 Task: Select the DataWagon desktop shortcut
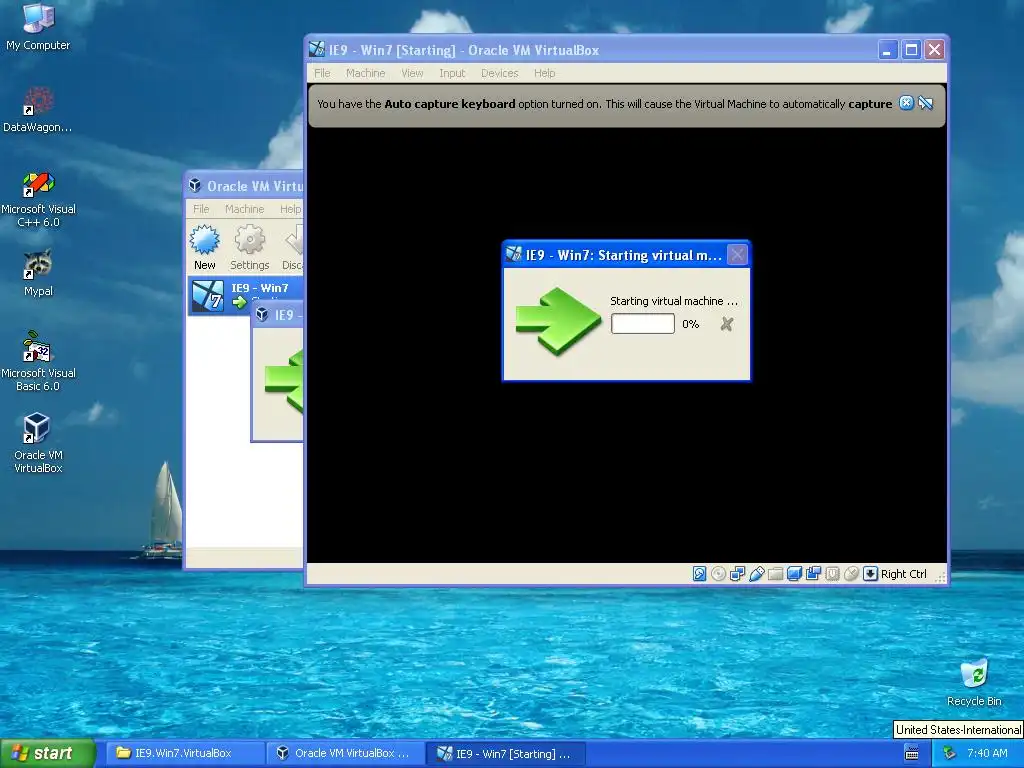pos(38,110)
